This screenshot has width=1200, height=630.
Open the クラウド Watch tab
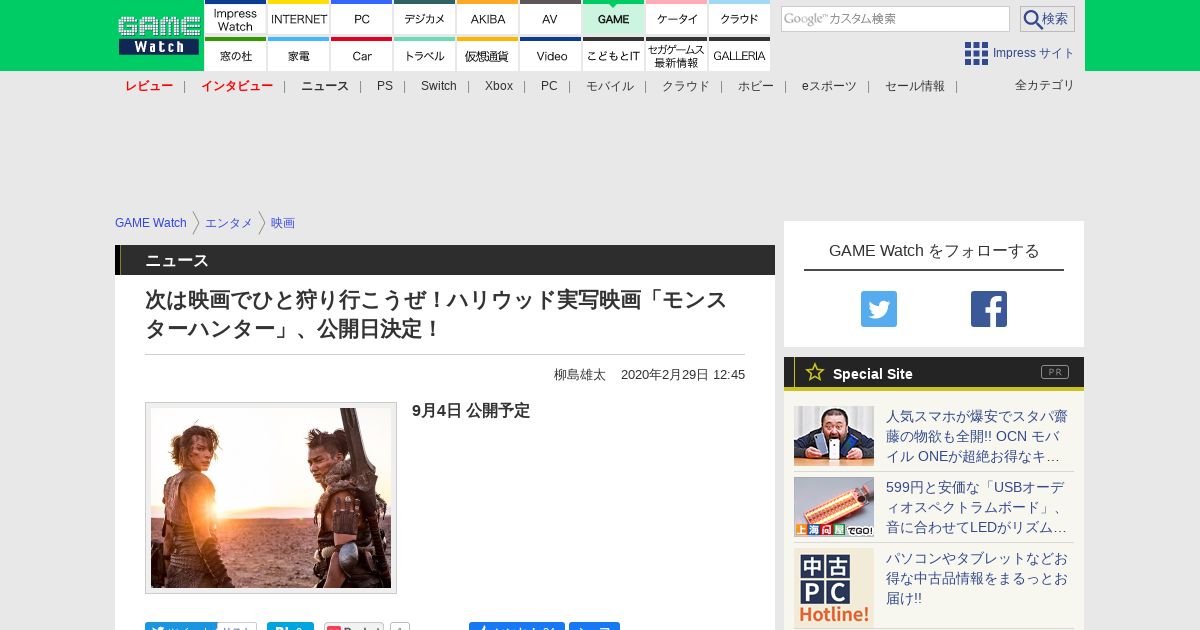(740, 18)
